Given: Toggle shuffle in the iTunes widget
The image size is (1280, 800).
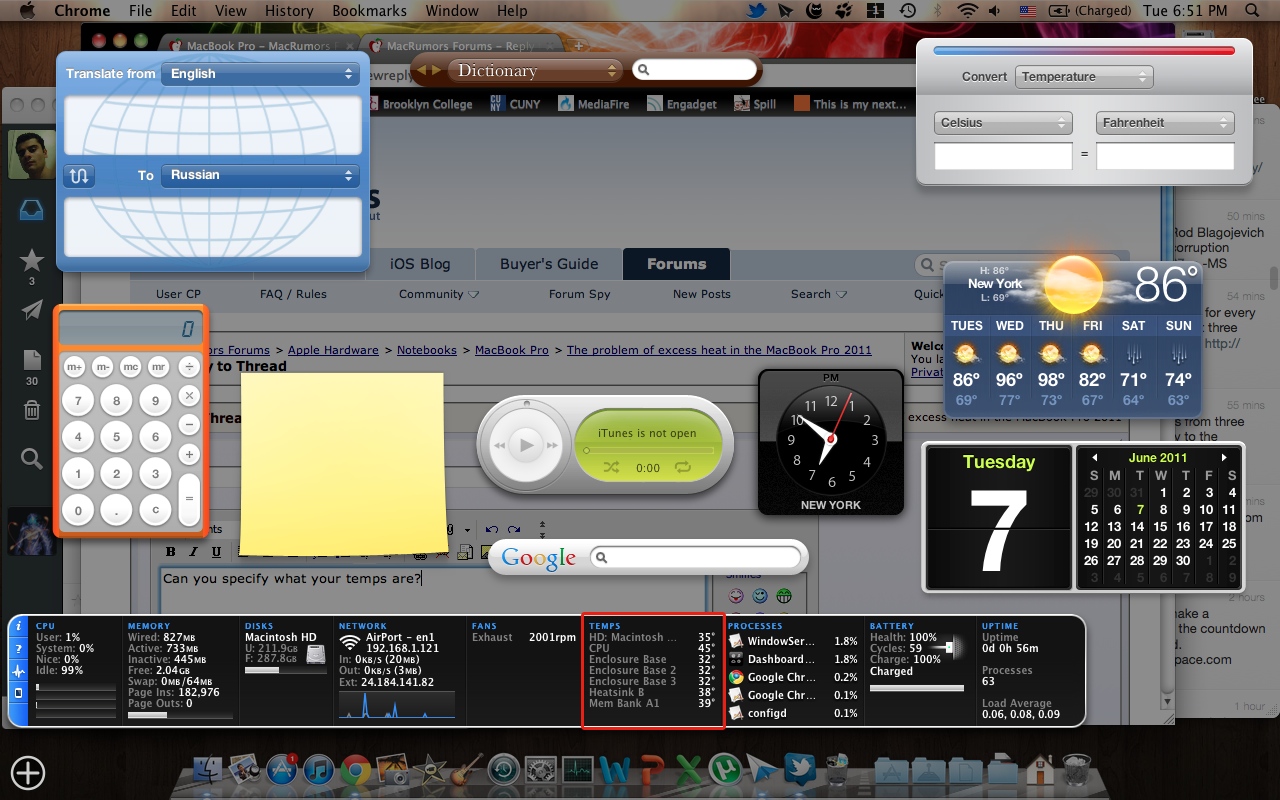Looking at the screenshot, I should (612, 467).
